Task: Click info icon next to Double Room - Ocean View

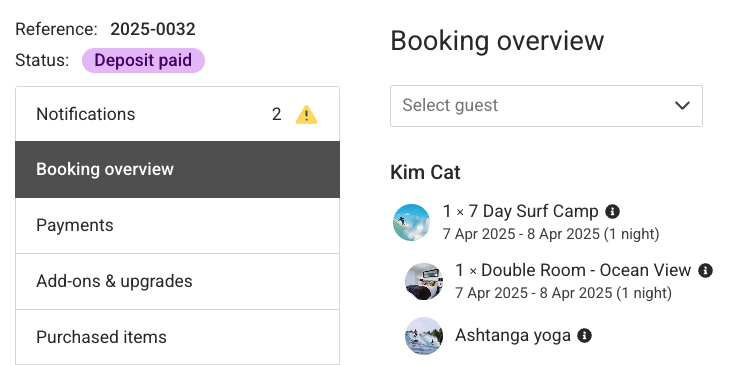Action: (x=705, y=270)
